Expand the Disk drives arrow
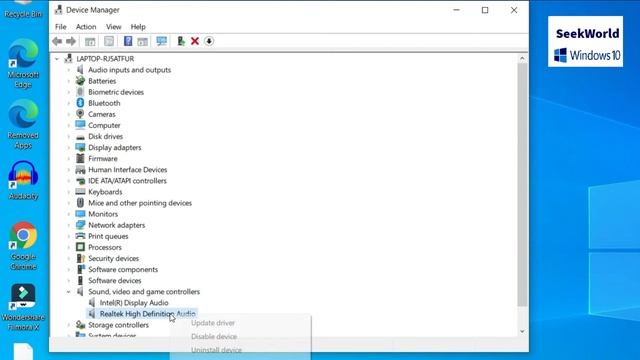640x360 pixels. click(69, 136)
